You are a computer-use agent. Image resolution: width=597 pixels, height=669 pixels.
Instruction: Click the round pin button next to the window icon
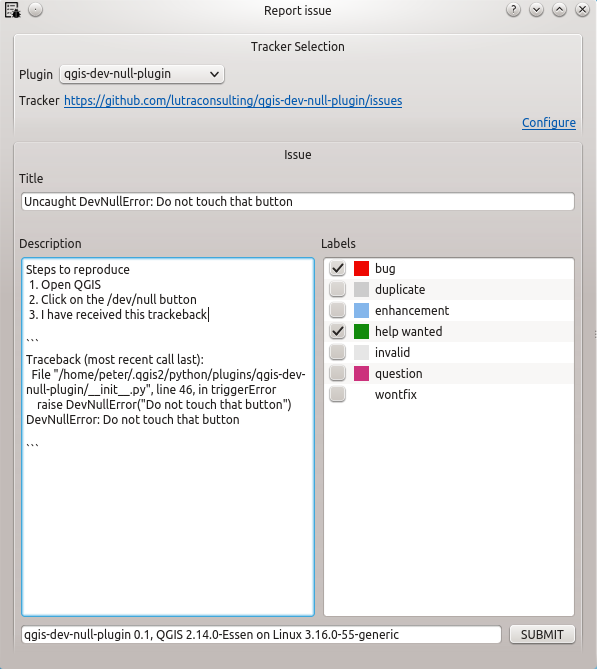point(35,10)
